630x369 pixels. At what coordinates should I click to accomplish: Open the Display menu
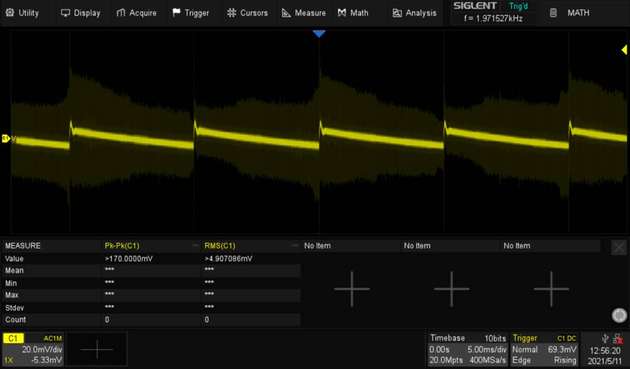[x=81, y=13]
